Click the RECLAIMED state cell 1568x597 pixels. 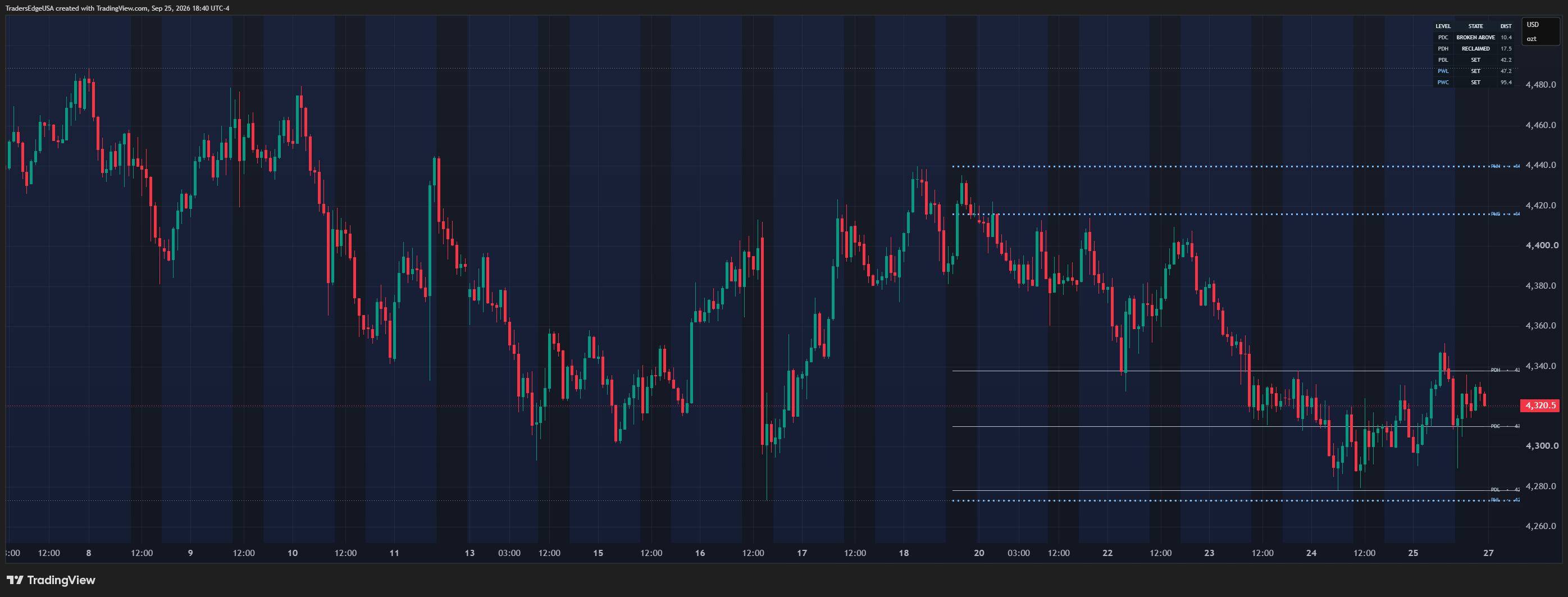tap(1475, 49)
